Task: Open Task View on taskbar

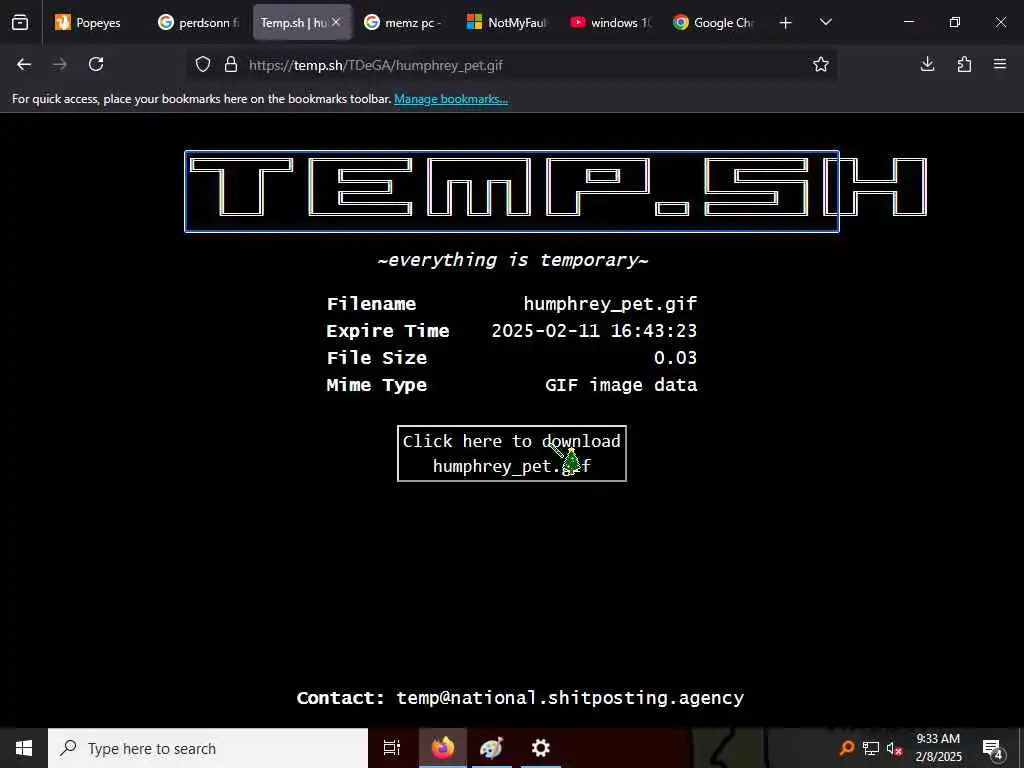Action: pos(391,748)
